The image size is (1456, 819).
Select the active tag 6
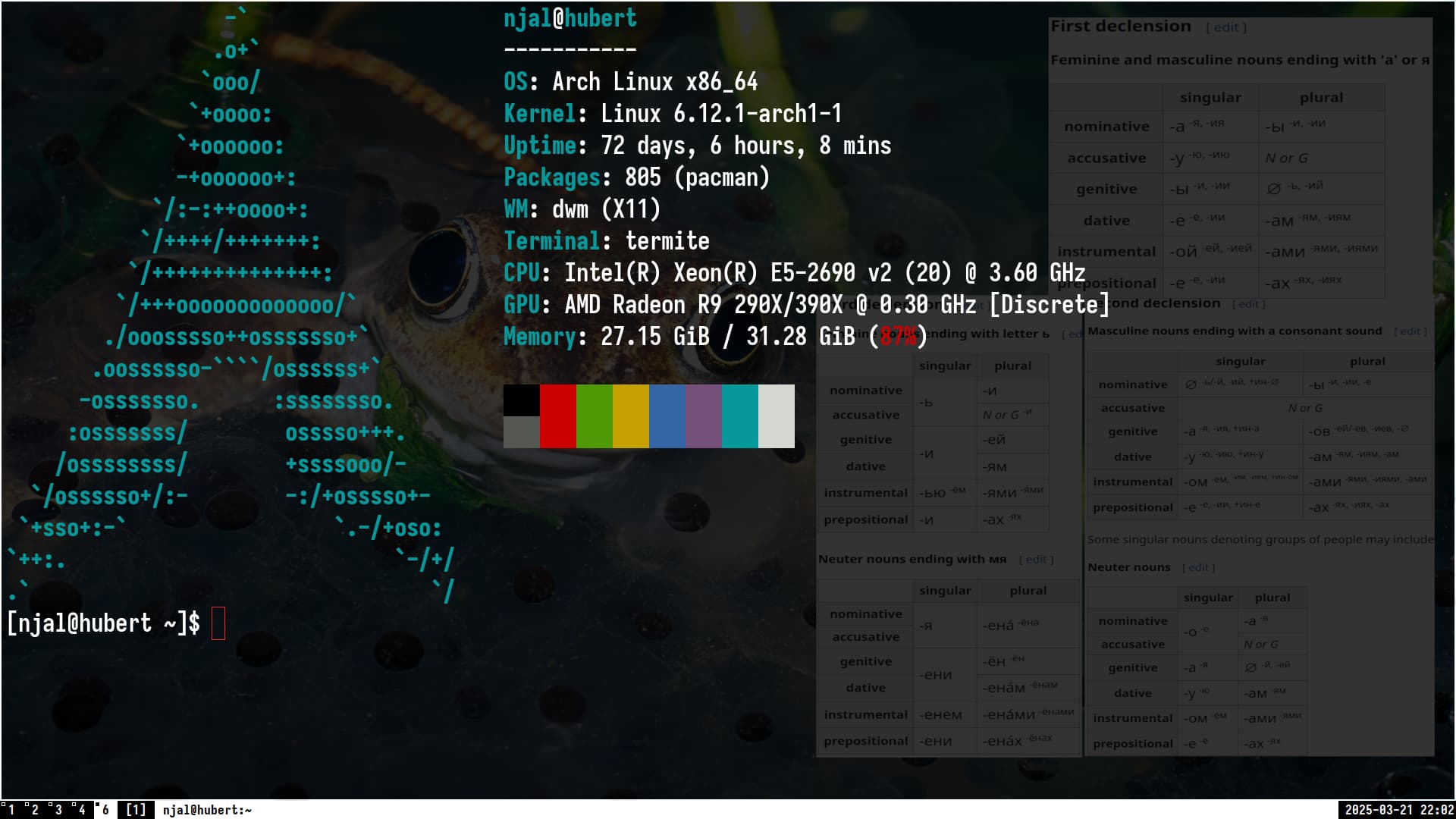pyautogui.click(x=105, y=810)
